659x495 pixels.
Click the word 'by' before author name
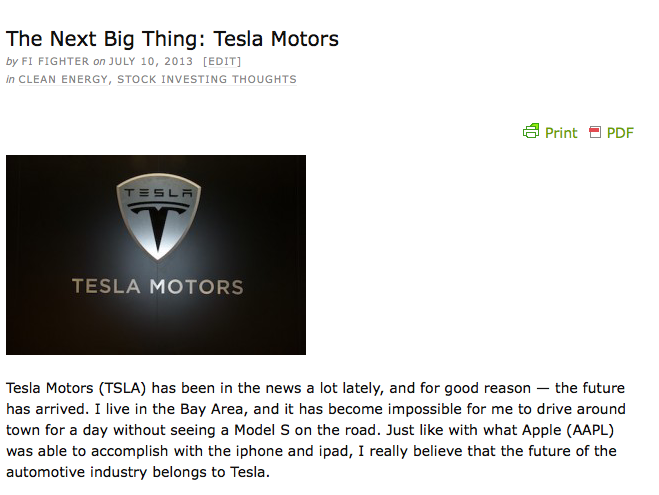[x=12, y=62]
